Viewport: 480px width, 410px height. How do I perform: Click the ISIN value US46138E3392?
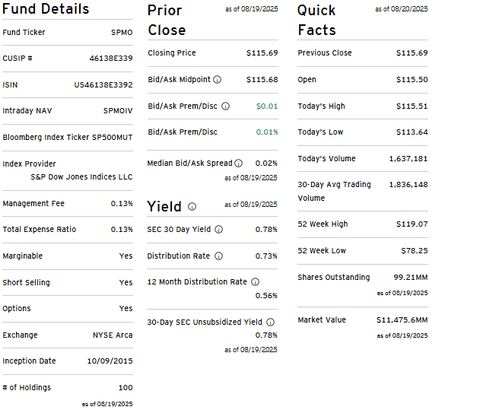tap(103, 85)
